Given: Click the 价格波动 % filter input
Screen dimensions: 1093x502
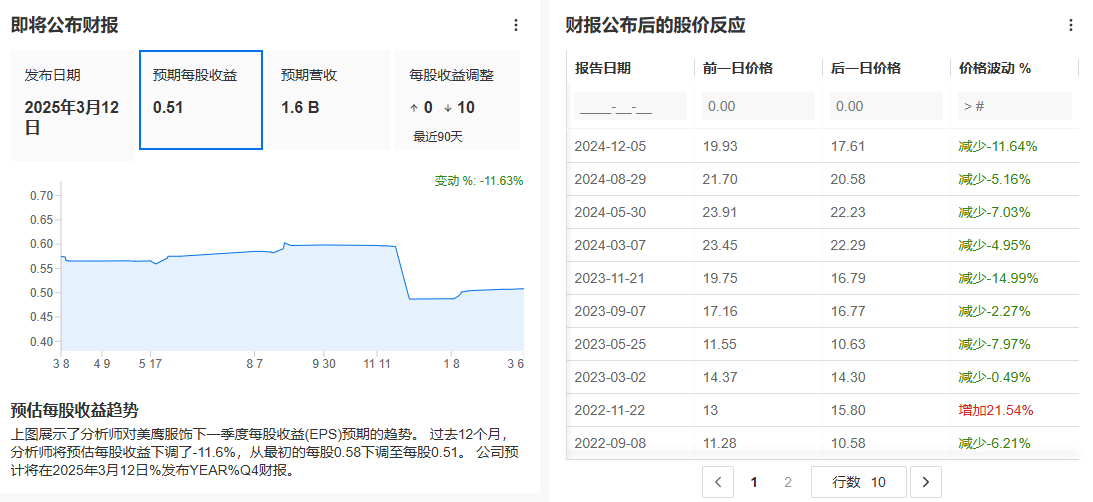Looking at the screenshot, I should click(x=1014, y=106).
